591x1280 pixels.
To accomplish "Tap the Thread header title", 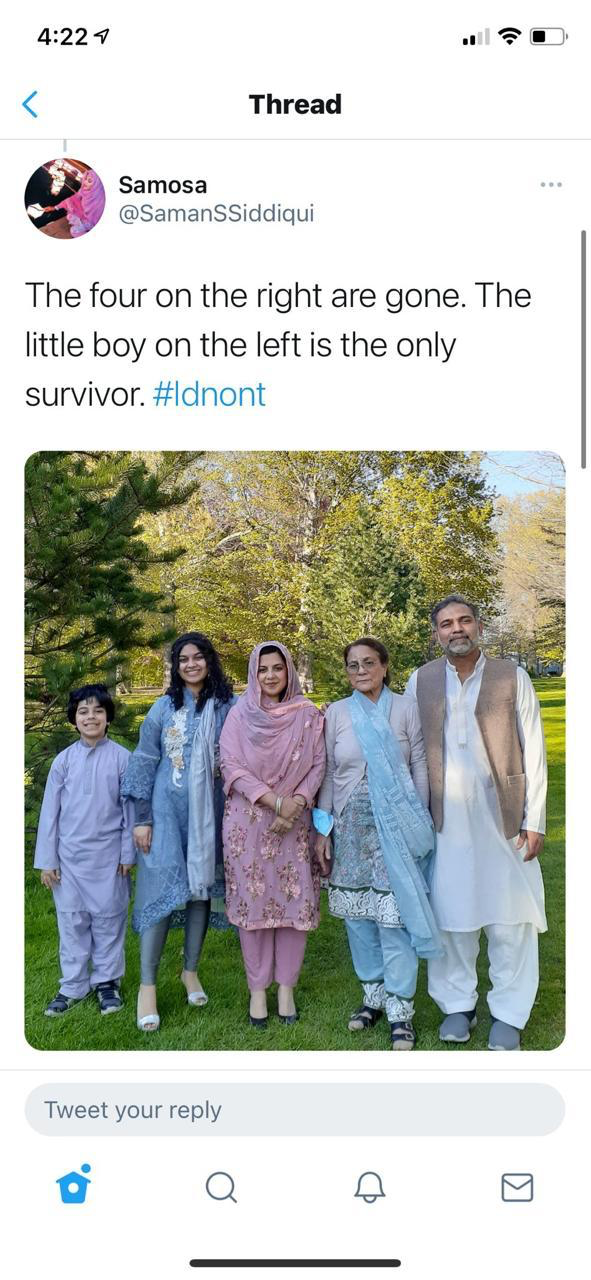I will pyautogui.click(x=295, y=104).
